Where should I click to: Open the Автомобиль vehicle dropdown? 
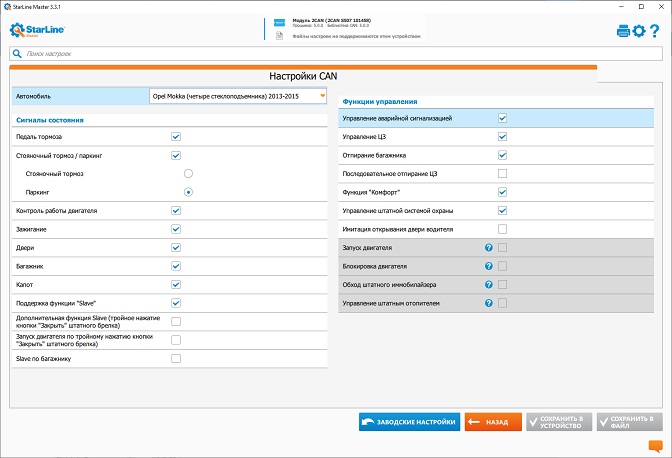tap(238, 96)
